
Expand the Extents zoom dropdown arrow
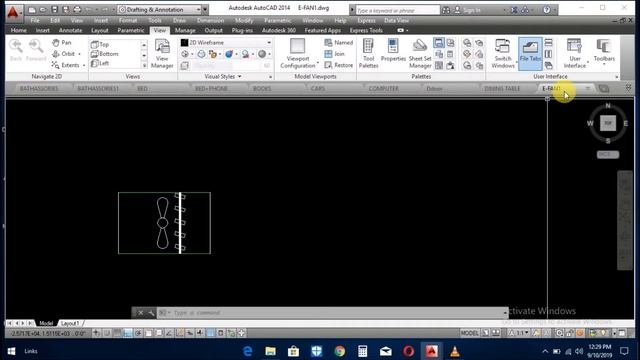click(84, 65)
